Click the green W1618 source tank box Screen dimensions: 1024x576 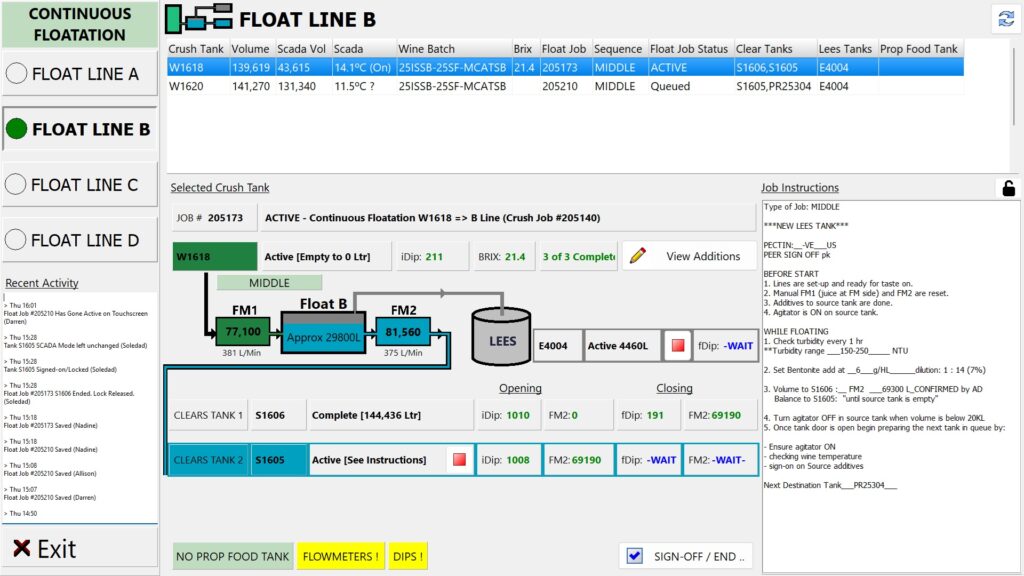click(215, 257)
